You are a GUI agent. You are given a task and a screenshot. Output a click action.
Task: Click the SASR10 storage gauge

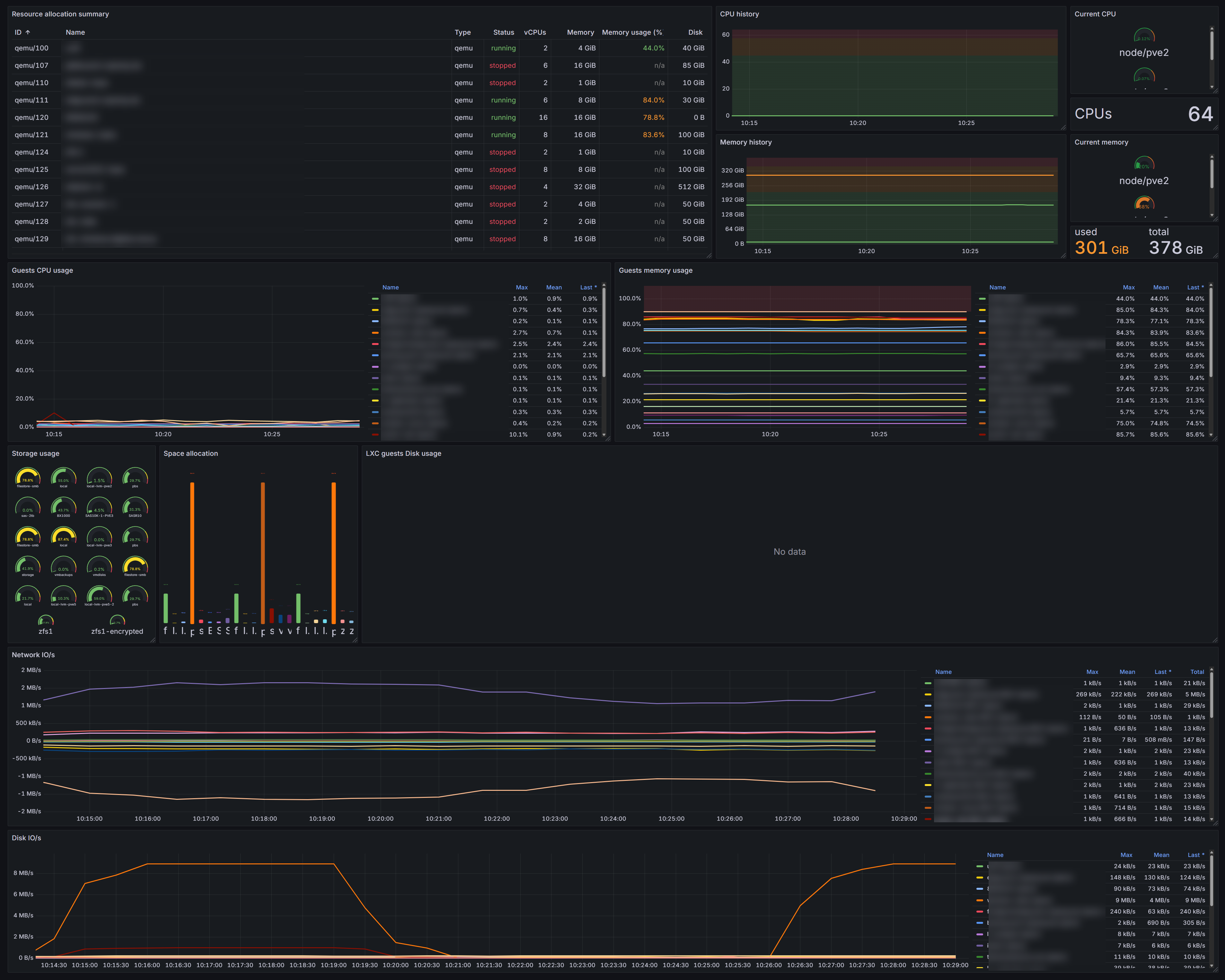(x=135, y=507)
